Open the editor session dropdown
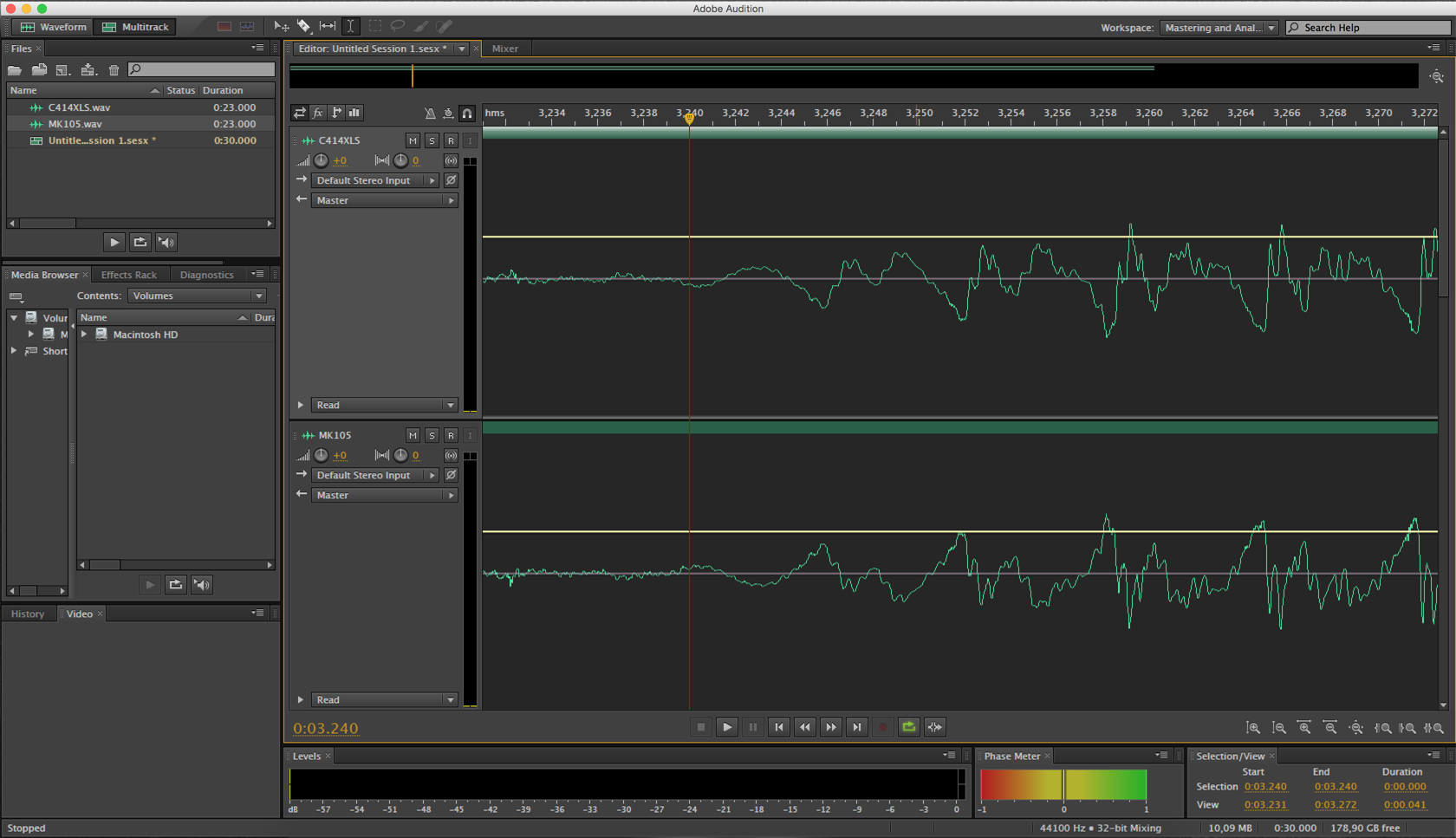1456x838 pixels. (462, 49)
